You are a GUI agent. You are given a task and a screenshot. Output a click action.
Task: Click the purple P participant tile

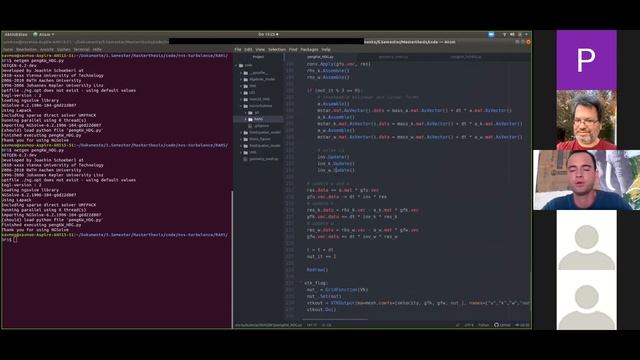[x=587, y=60]
